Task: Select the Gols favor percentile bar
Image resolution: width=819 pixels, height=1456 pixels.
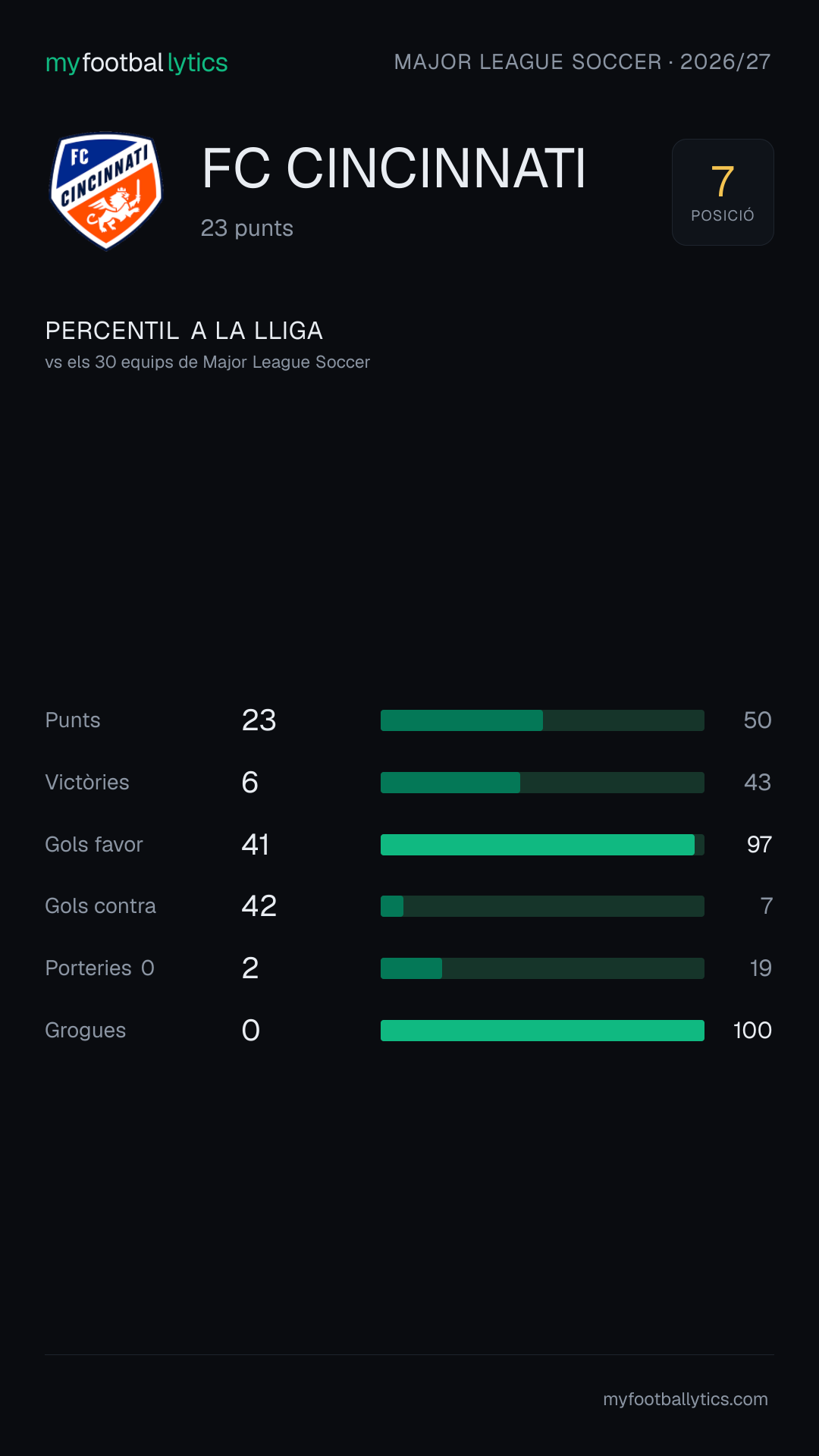Action: coord(542,845)
